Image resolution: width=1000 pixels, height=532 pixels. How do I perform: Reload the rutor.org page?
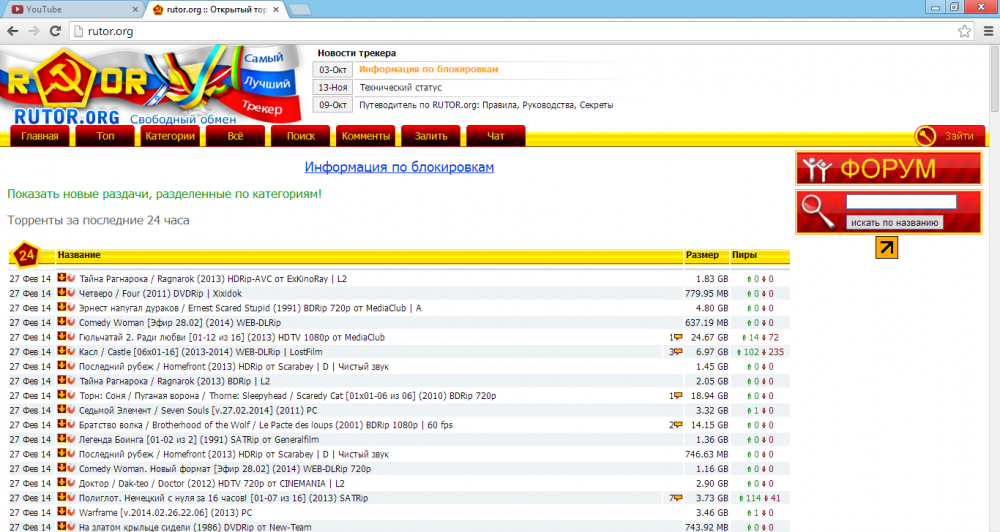pos(55,31)
